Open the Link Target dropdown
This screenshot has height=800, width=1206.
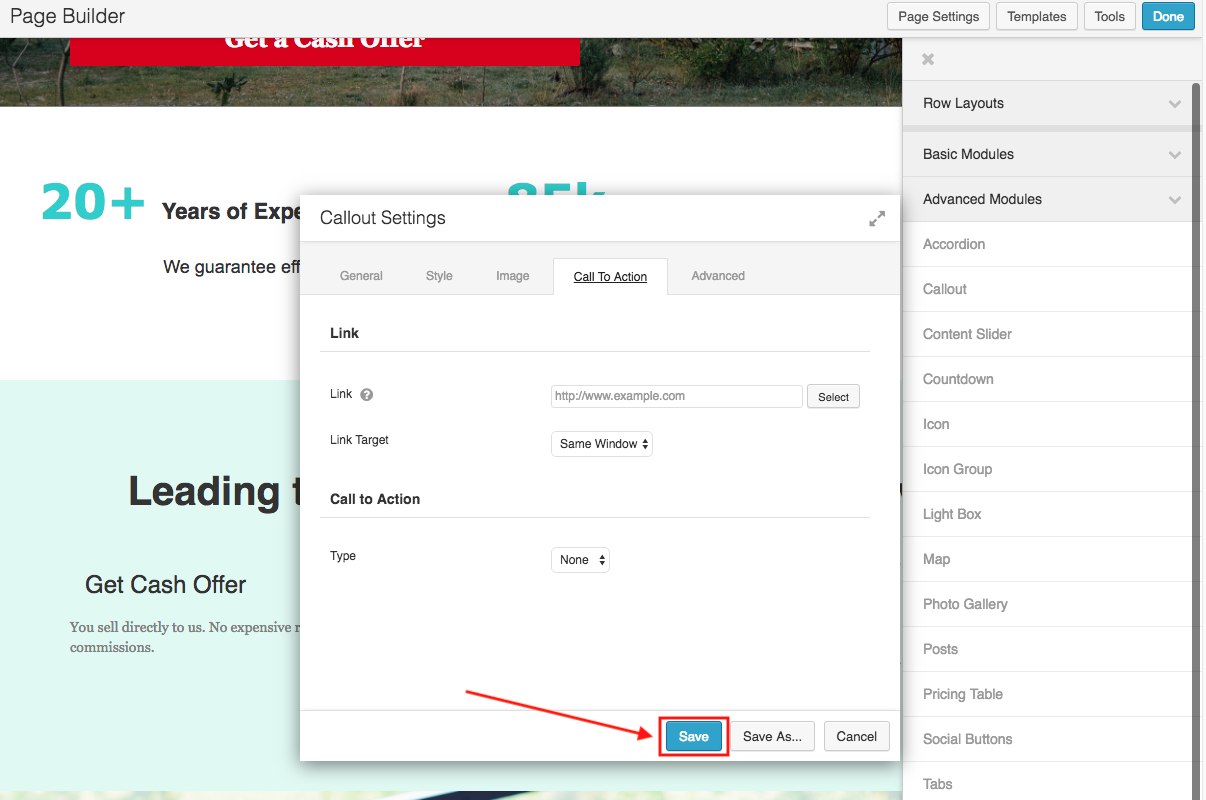(602, 444)
